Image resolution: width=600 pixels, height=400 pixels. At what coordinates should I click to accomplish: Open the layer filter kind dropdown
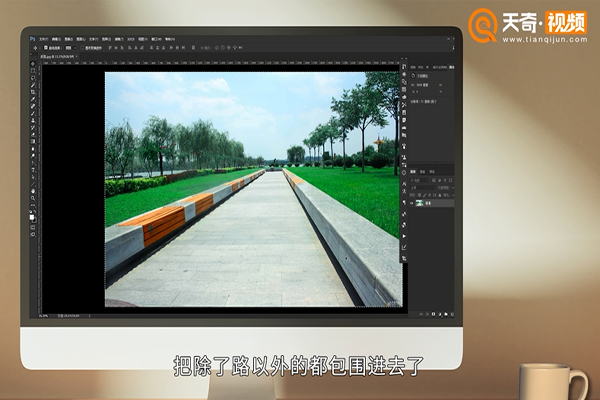click(x=419, y=180)
